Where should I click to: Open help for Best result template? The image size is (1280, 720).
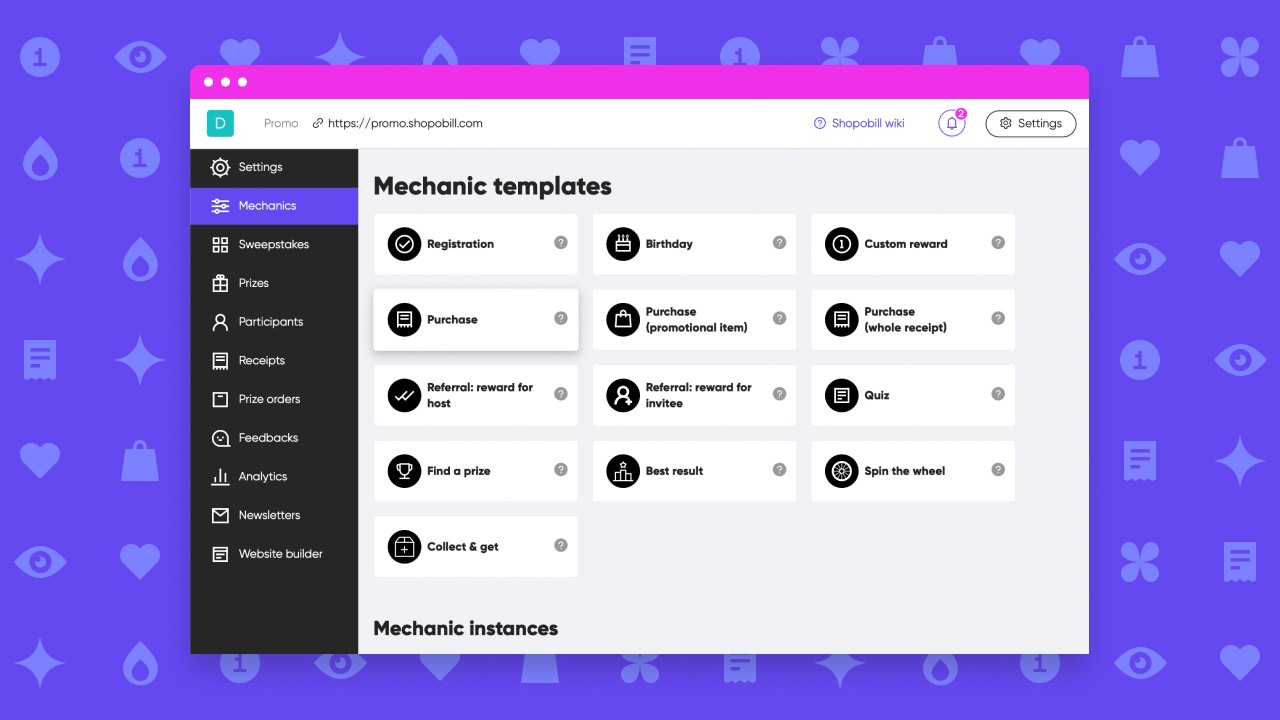tap(780, 469)
